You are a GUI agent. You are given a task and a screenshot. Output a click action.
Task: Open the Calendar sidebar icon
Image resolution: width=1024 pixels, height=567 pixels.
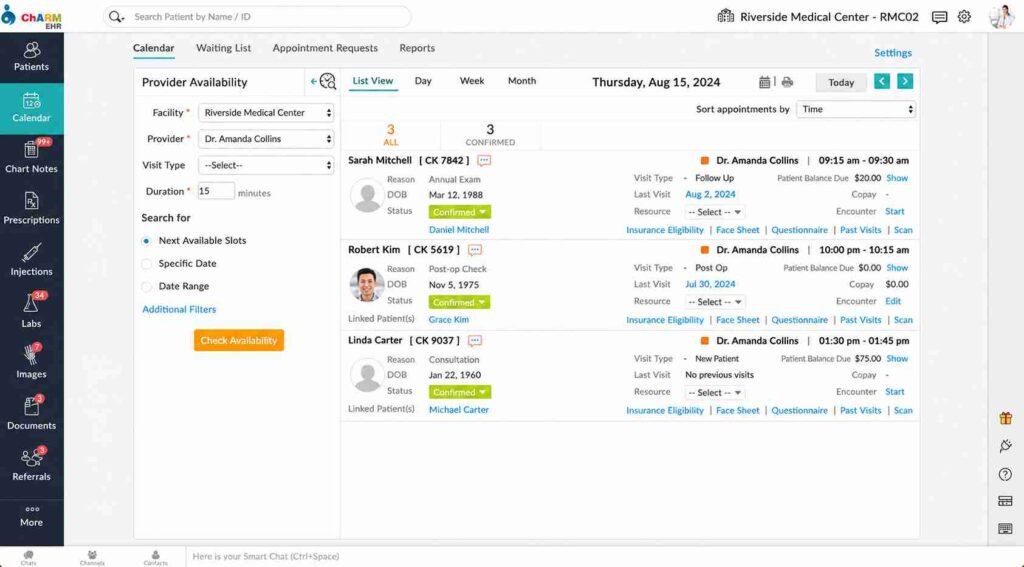31,108
